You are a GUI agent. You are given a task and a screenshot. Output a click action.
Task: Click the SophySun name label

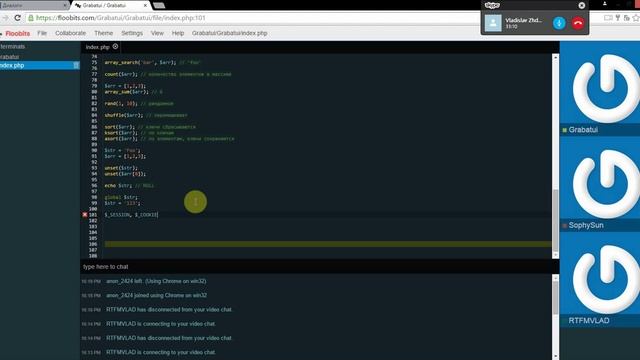click(586, 225)
